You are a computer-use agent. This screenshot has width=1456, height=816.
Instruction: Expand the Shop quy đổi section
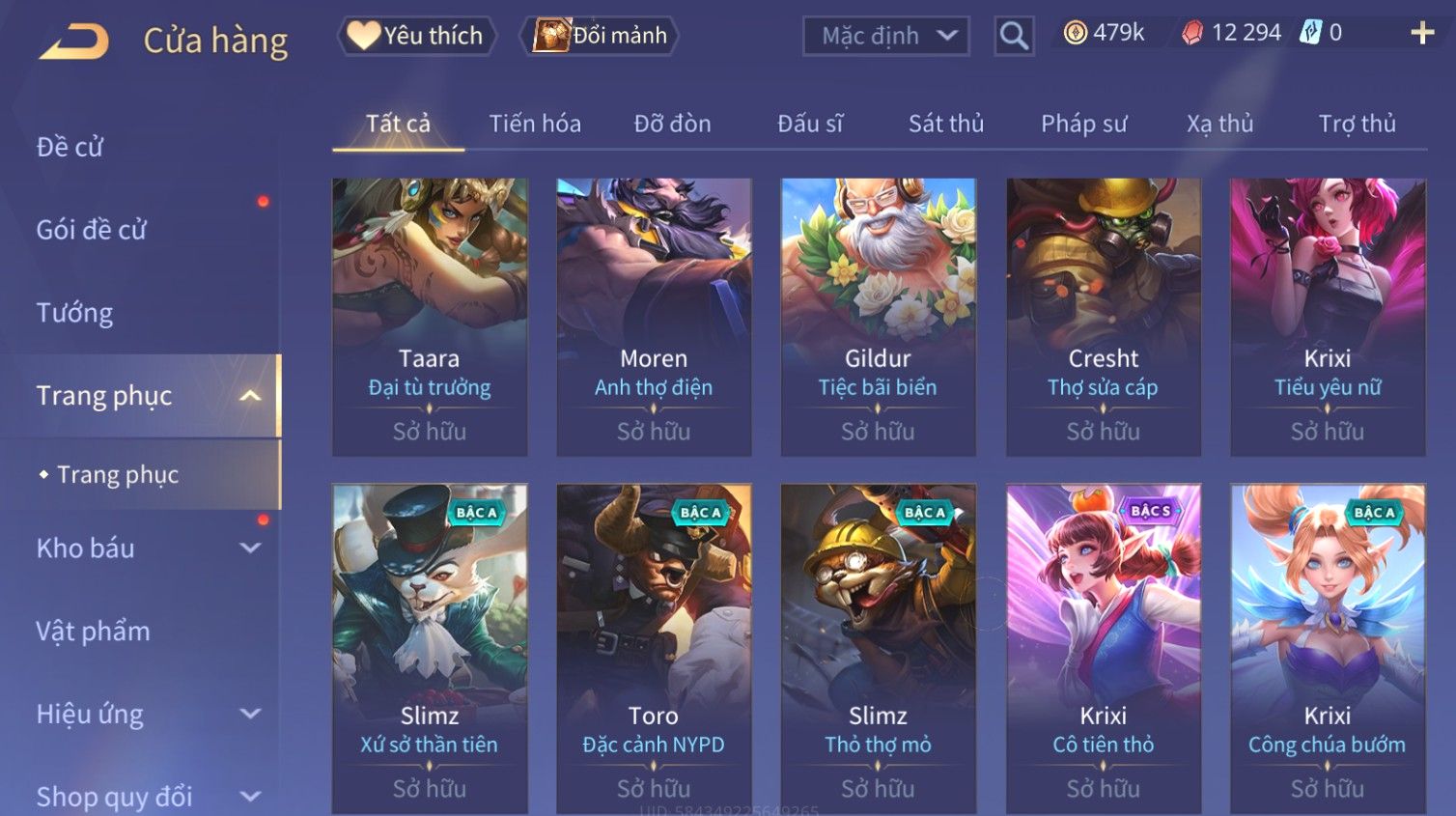250,797
